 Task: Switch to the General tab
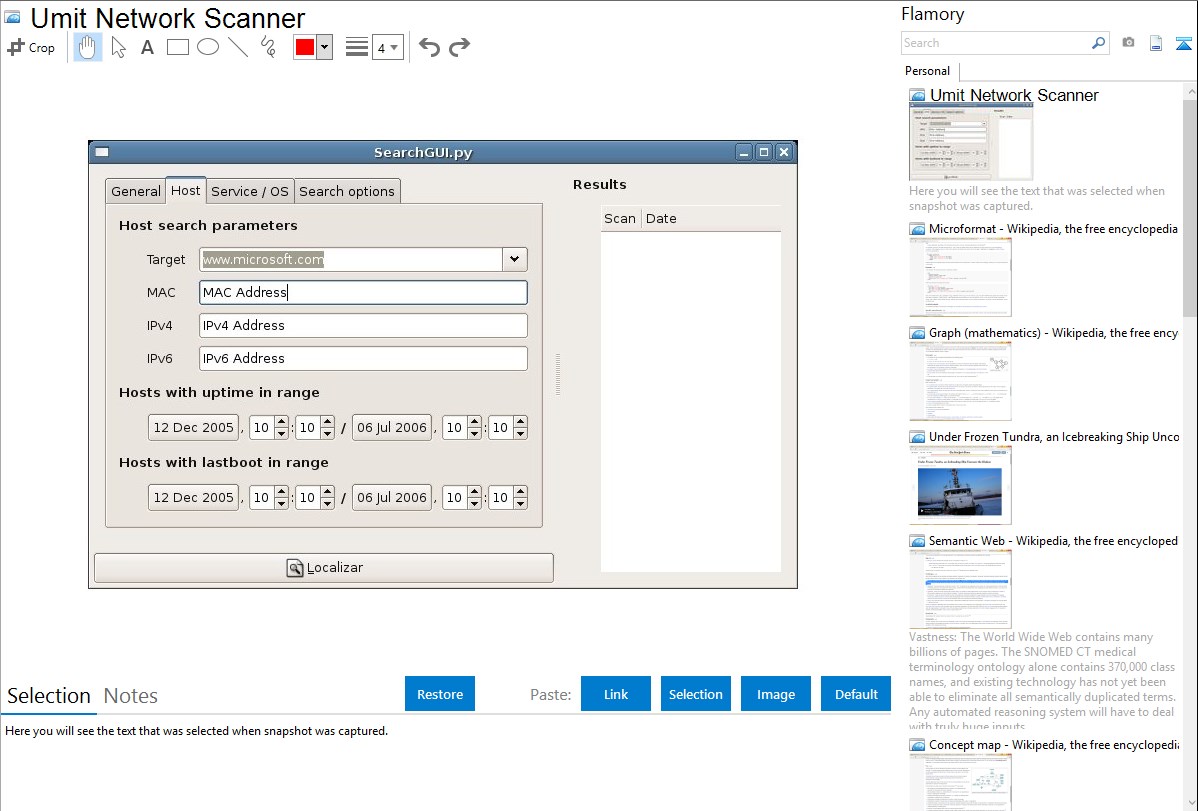136,191
